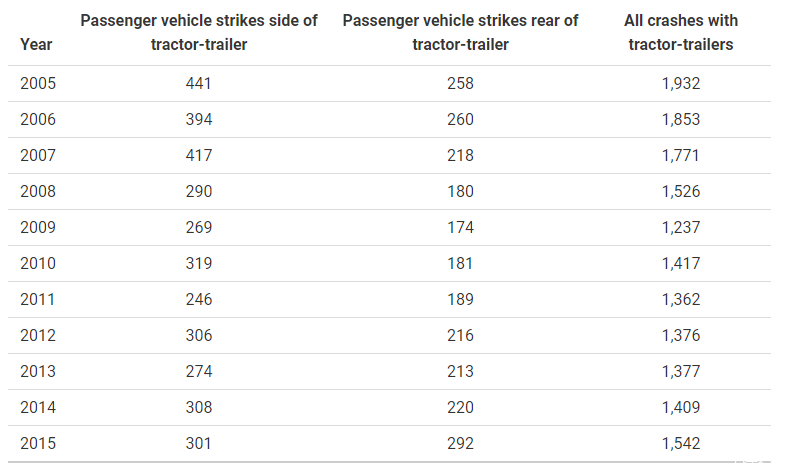
Task: Select the total crashes value 1,237
Action: pyautogui.click(x=681, y=228)
